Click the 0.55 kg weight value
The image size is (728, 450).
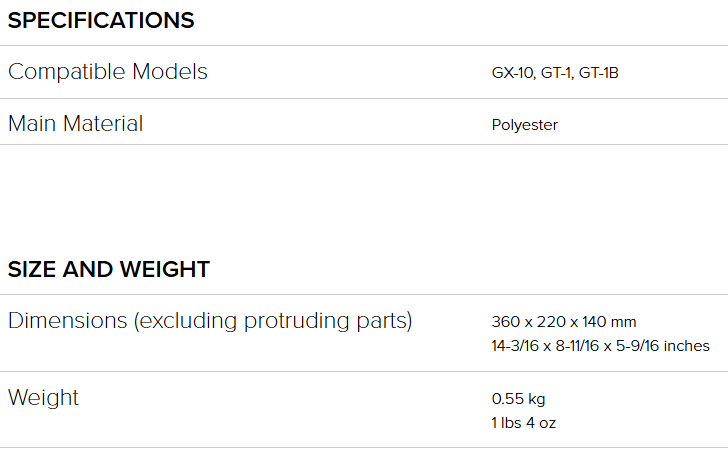tap(519, 398)
